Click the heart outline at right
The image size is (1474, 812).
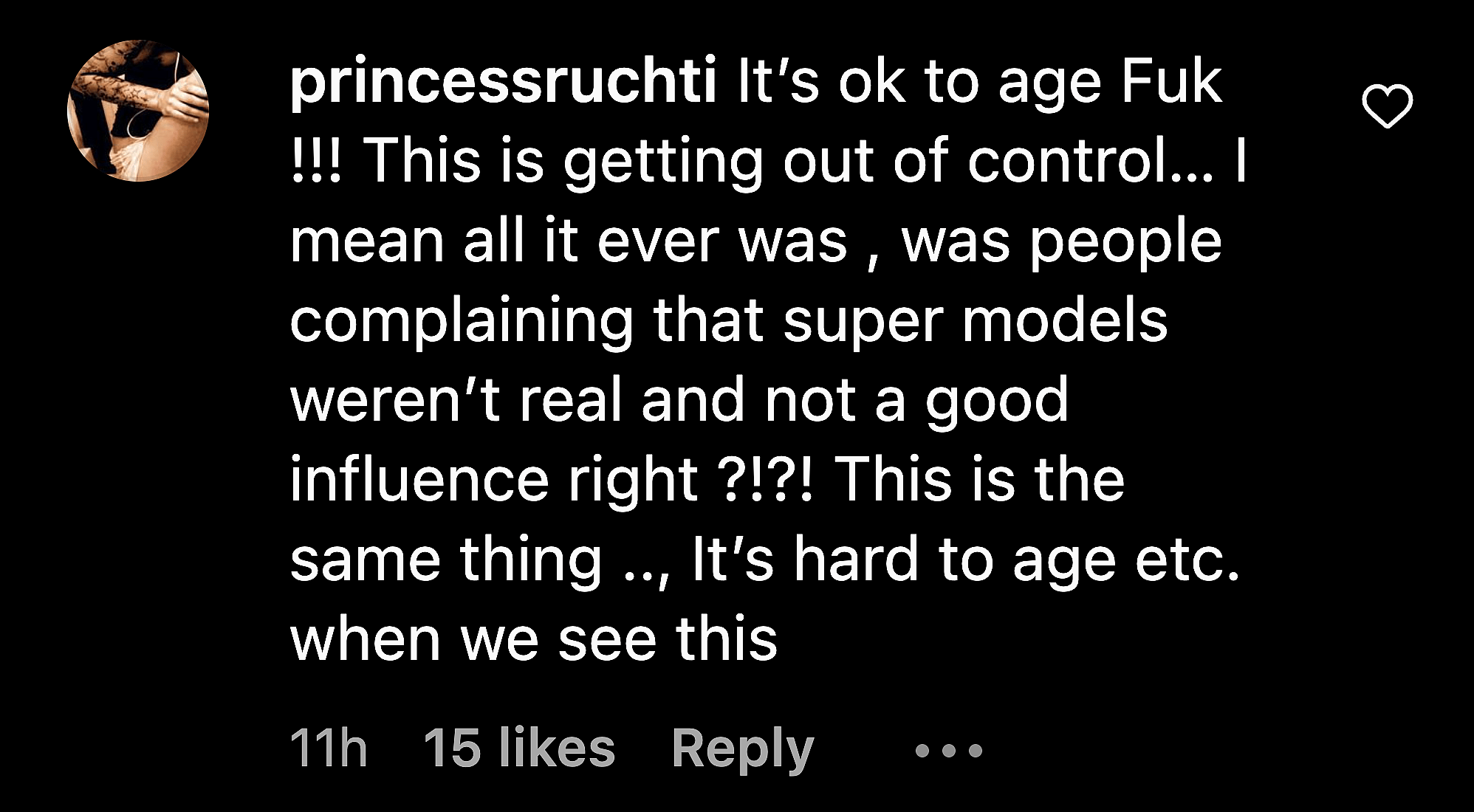[x=1387, y=107]
